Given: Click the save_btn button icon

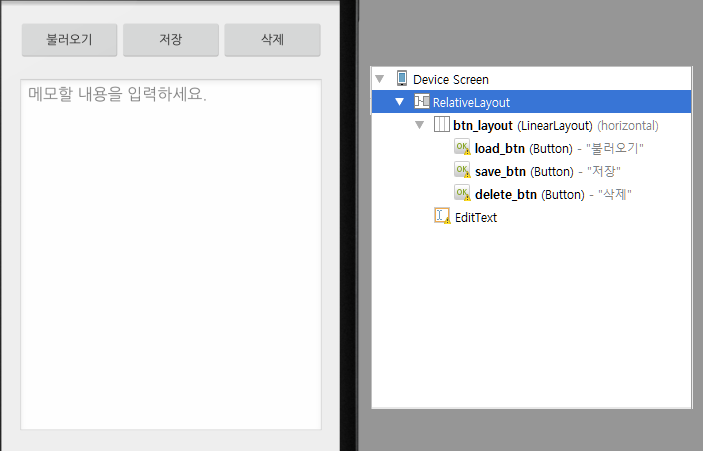Looking at the screenshot, I should 462,170.
